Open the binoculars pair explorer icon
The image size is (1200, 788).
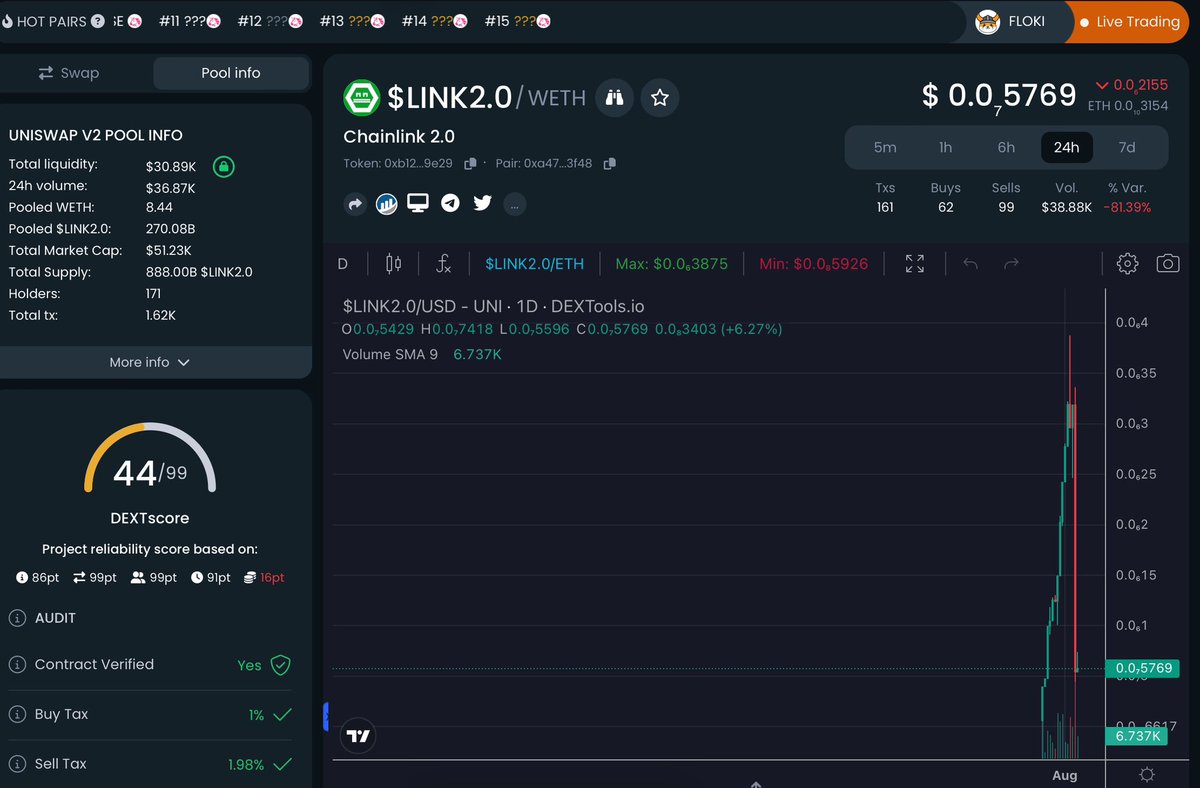coord(614,97)
